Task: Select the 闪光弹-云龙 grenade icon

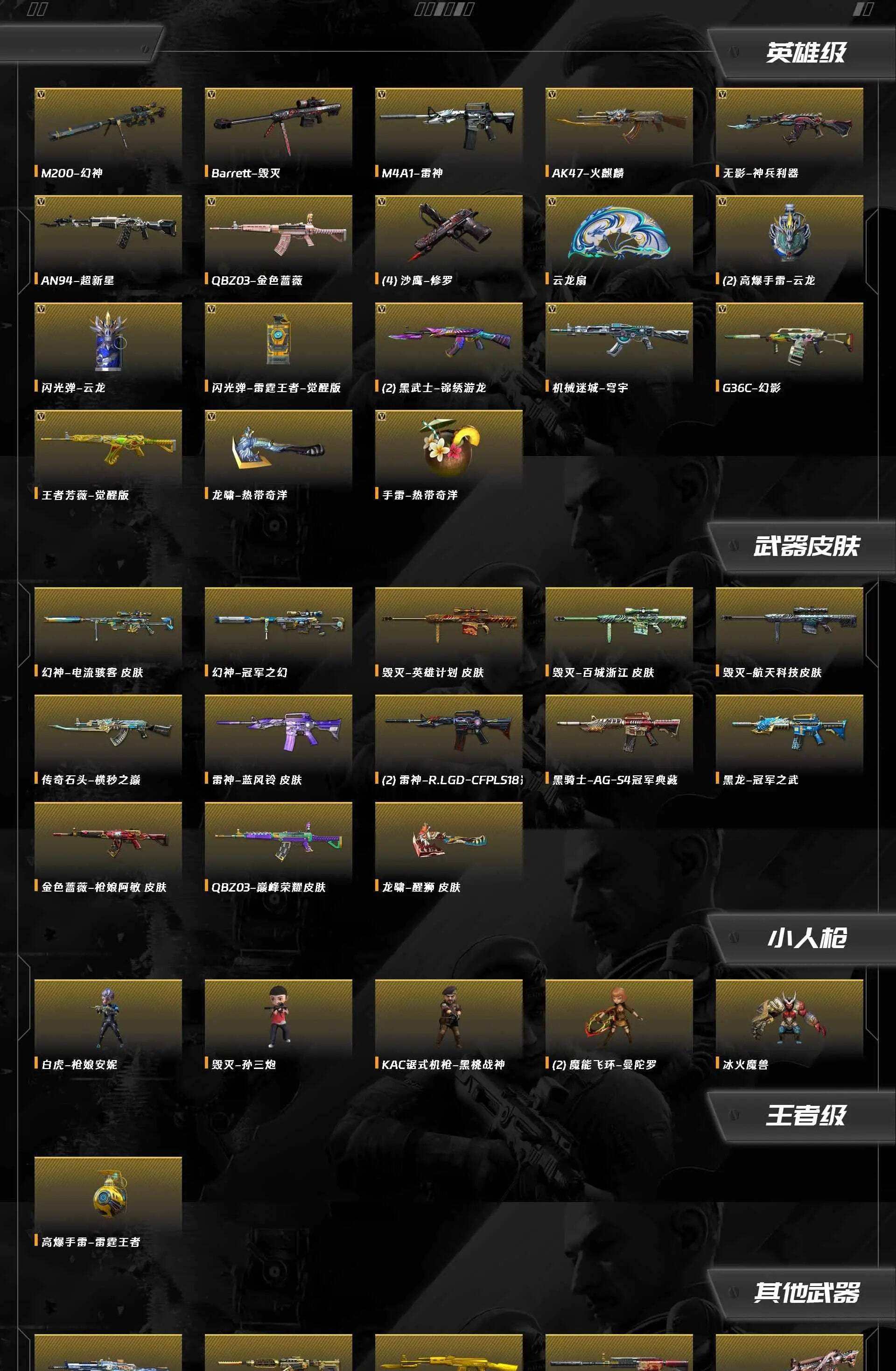Action: [108, 341]
